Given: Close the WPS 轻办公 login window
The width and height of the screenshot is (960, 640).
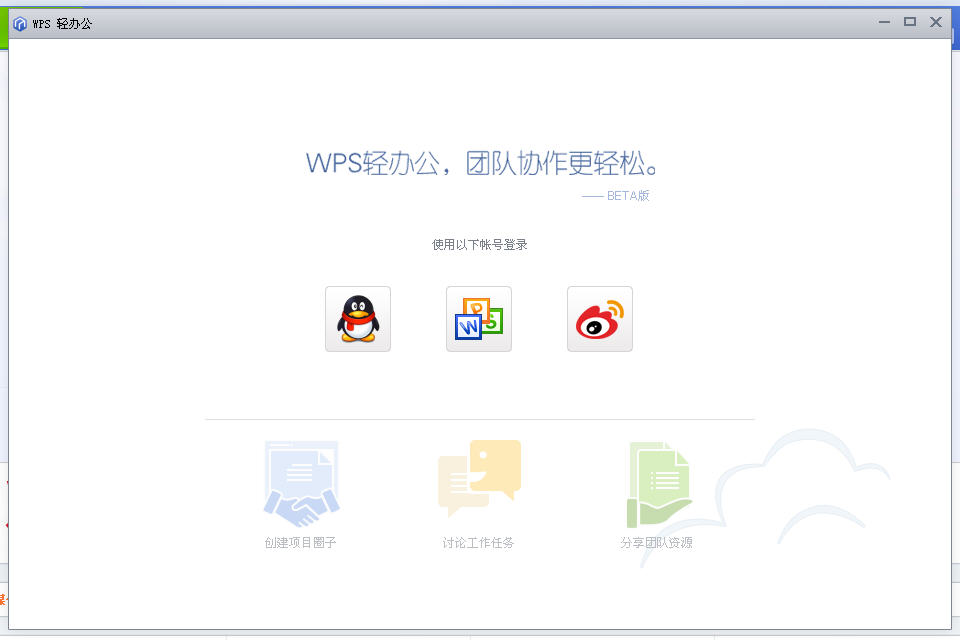Looking at the screenshot, I should point(936,22).
